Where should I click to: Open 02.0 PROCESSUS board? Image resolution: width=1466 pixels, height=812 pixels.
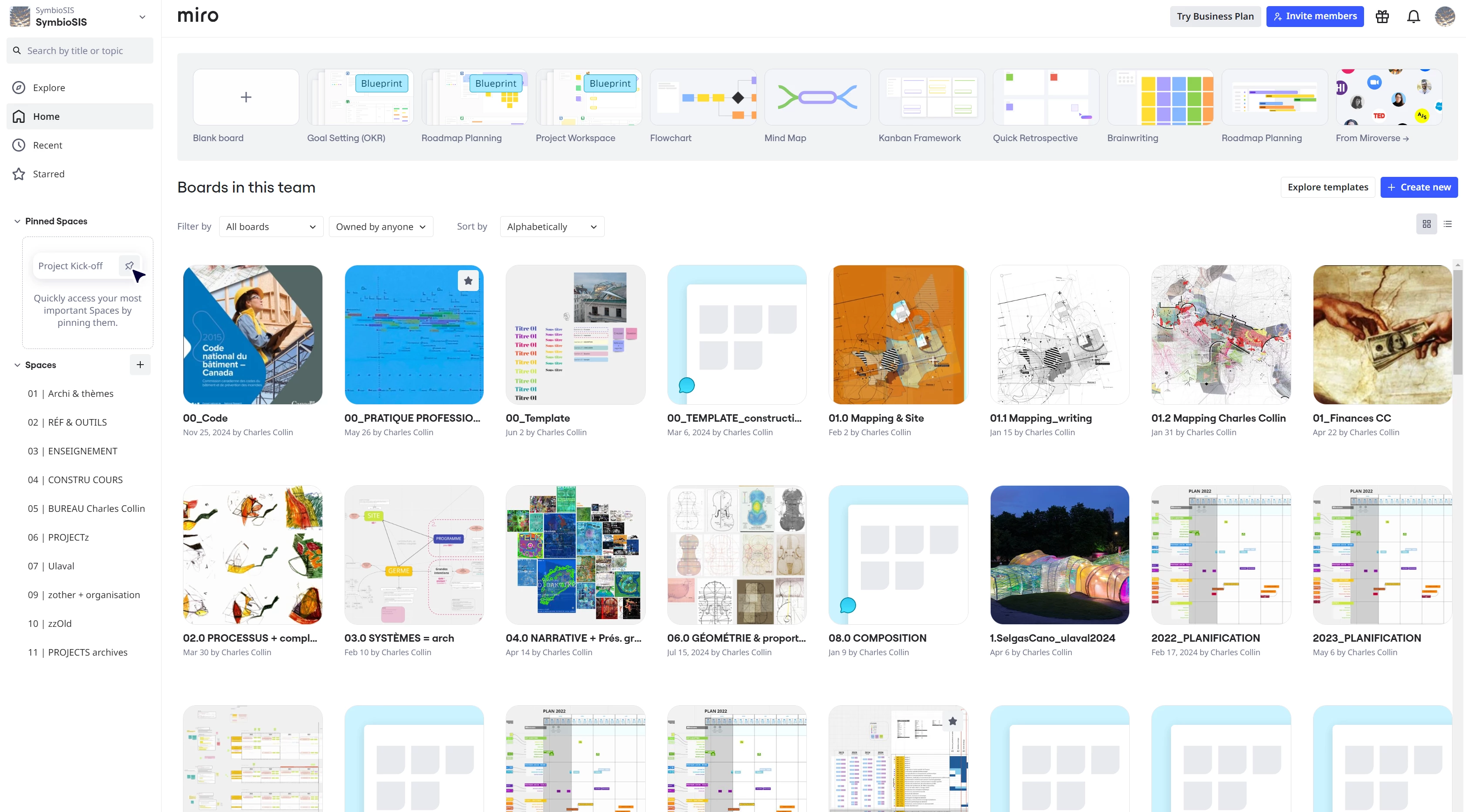coord(253,555)
